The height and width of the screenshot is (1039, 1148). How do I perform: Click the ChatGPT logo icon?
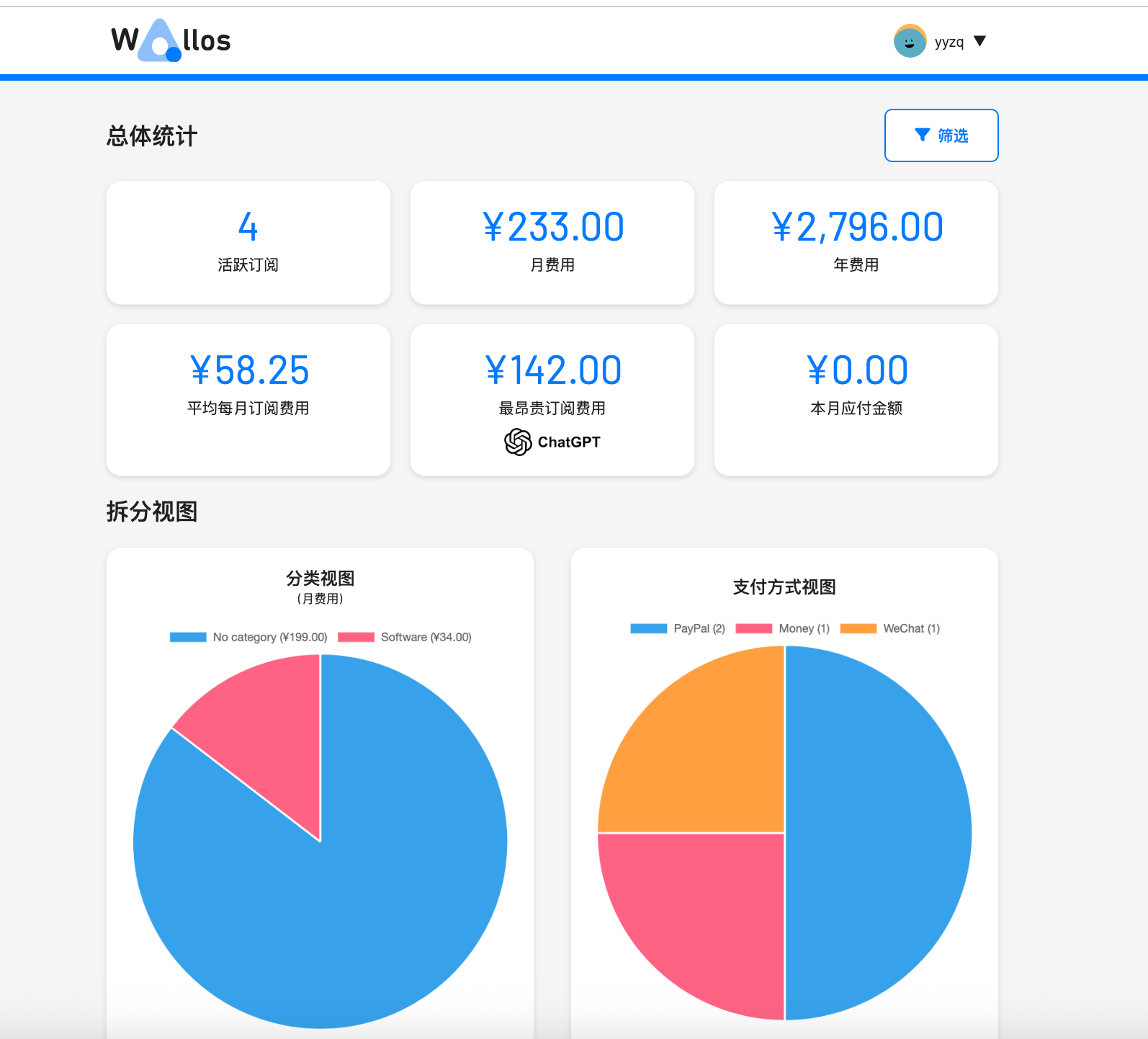518,442
